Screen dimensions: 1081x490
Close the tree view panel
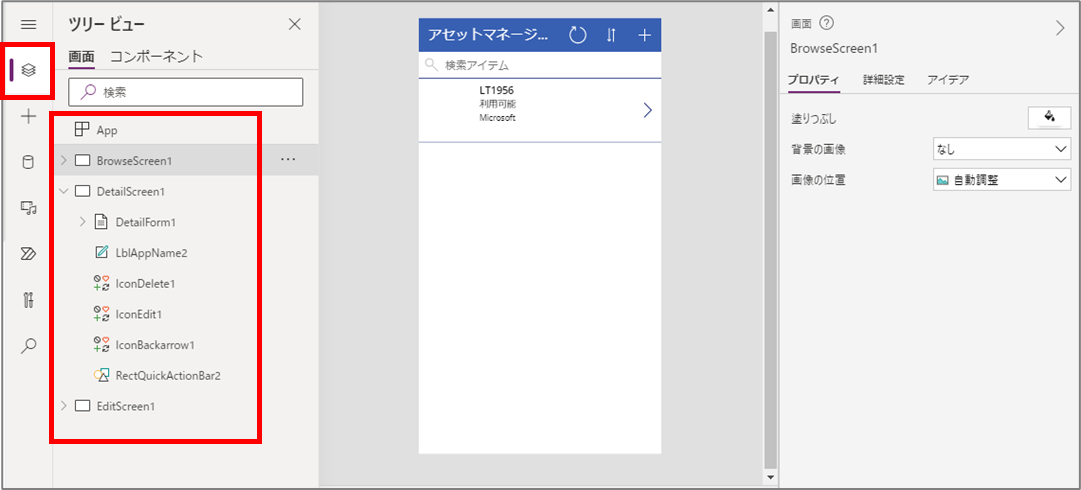coord(294,25)
